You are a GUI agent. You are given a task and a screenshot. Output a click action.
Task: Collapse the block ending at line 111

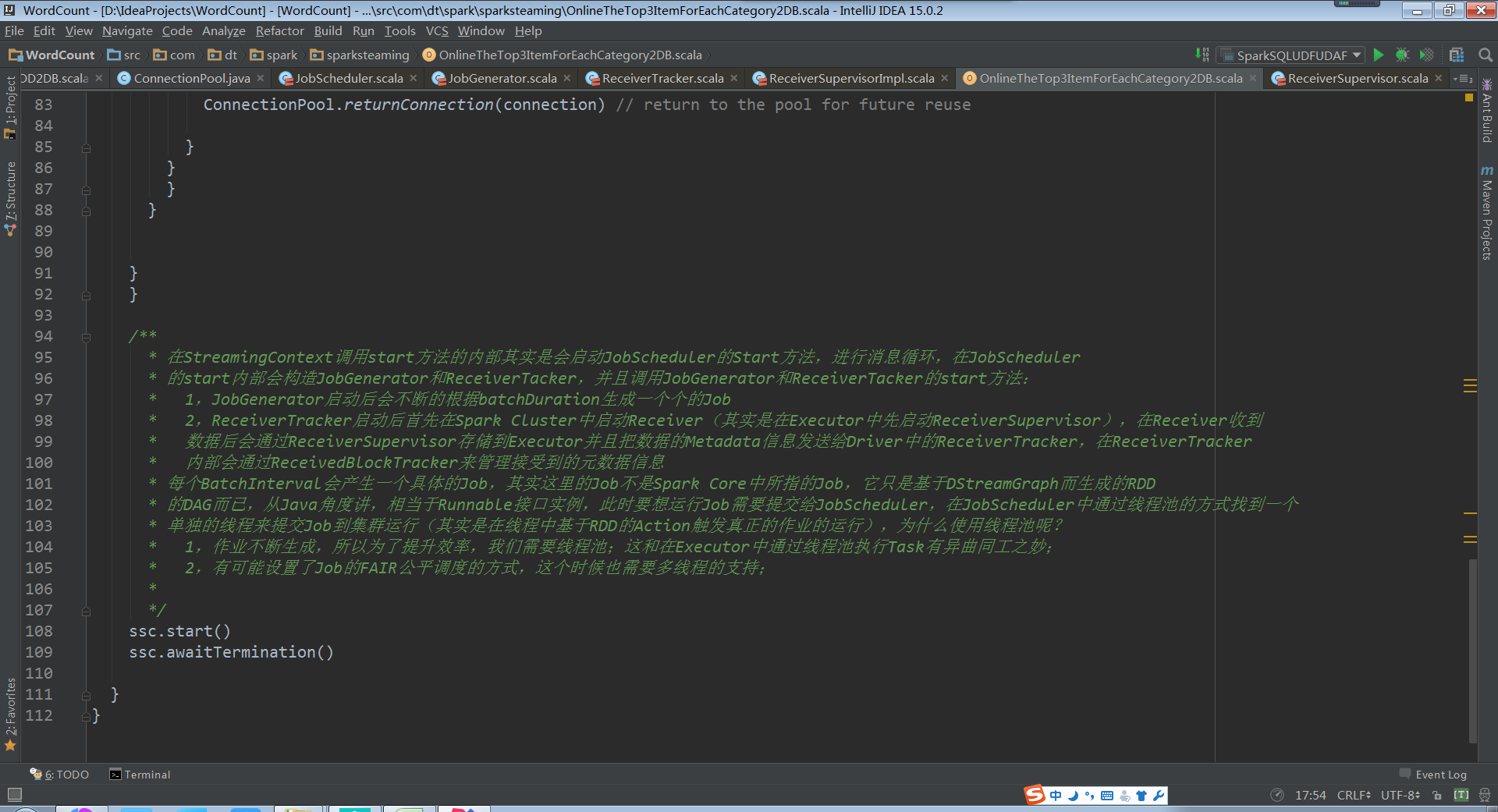point(86,695)
